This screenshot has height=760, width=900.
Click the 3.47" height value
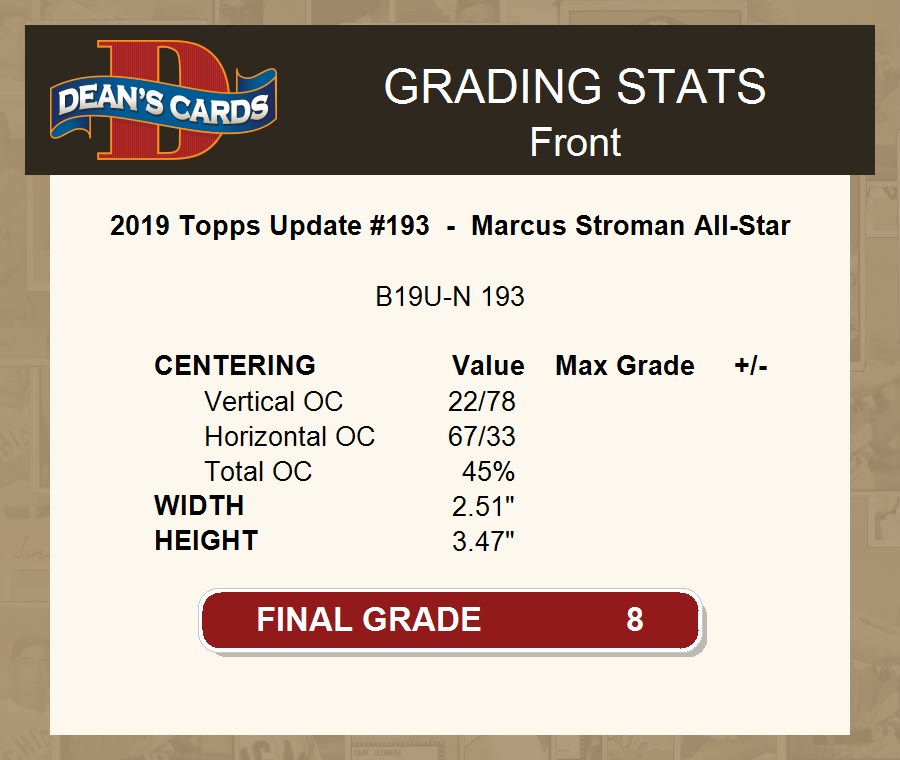(x=483, y=542)
